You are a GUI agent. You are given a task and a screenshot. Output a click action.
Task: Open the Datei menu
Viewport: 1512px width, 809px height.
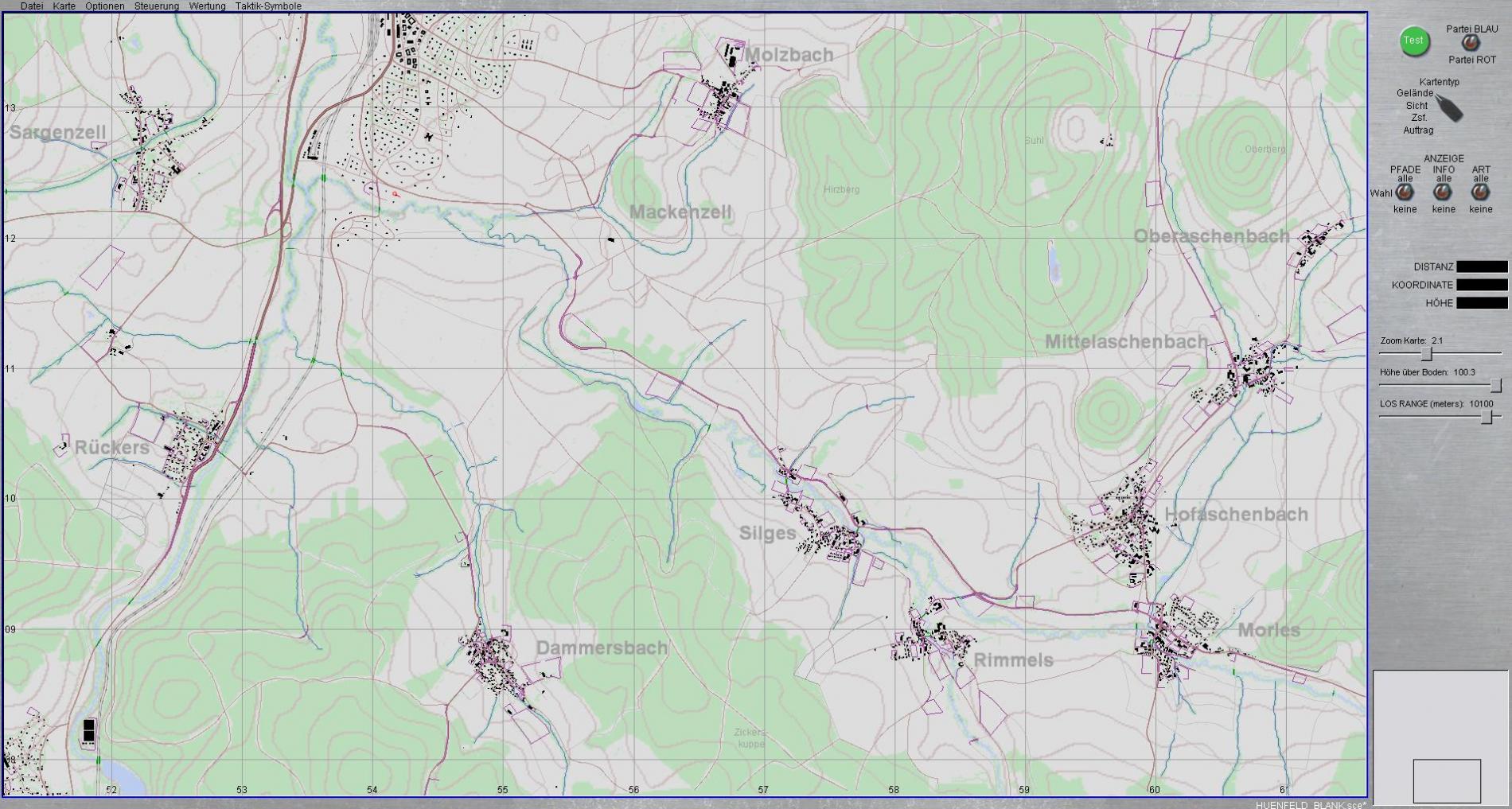point(32,6)
